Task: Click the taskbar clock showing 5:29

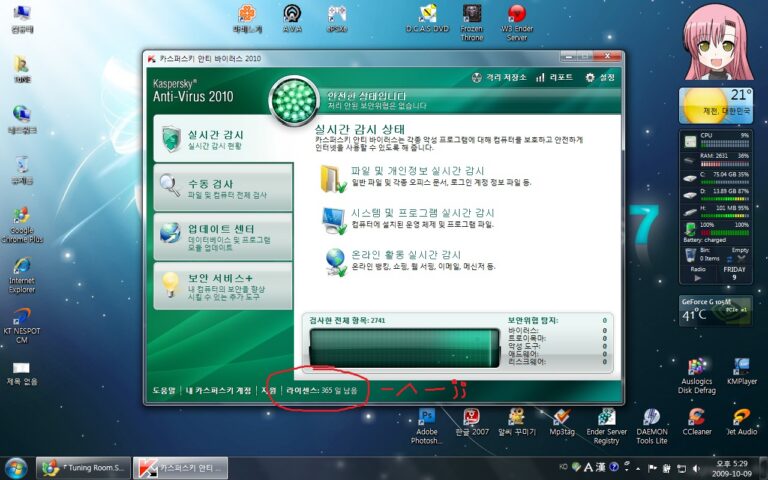Action: coord(732,468)
